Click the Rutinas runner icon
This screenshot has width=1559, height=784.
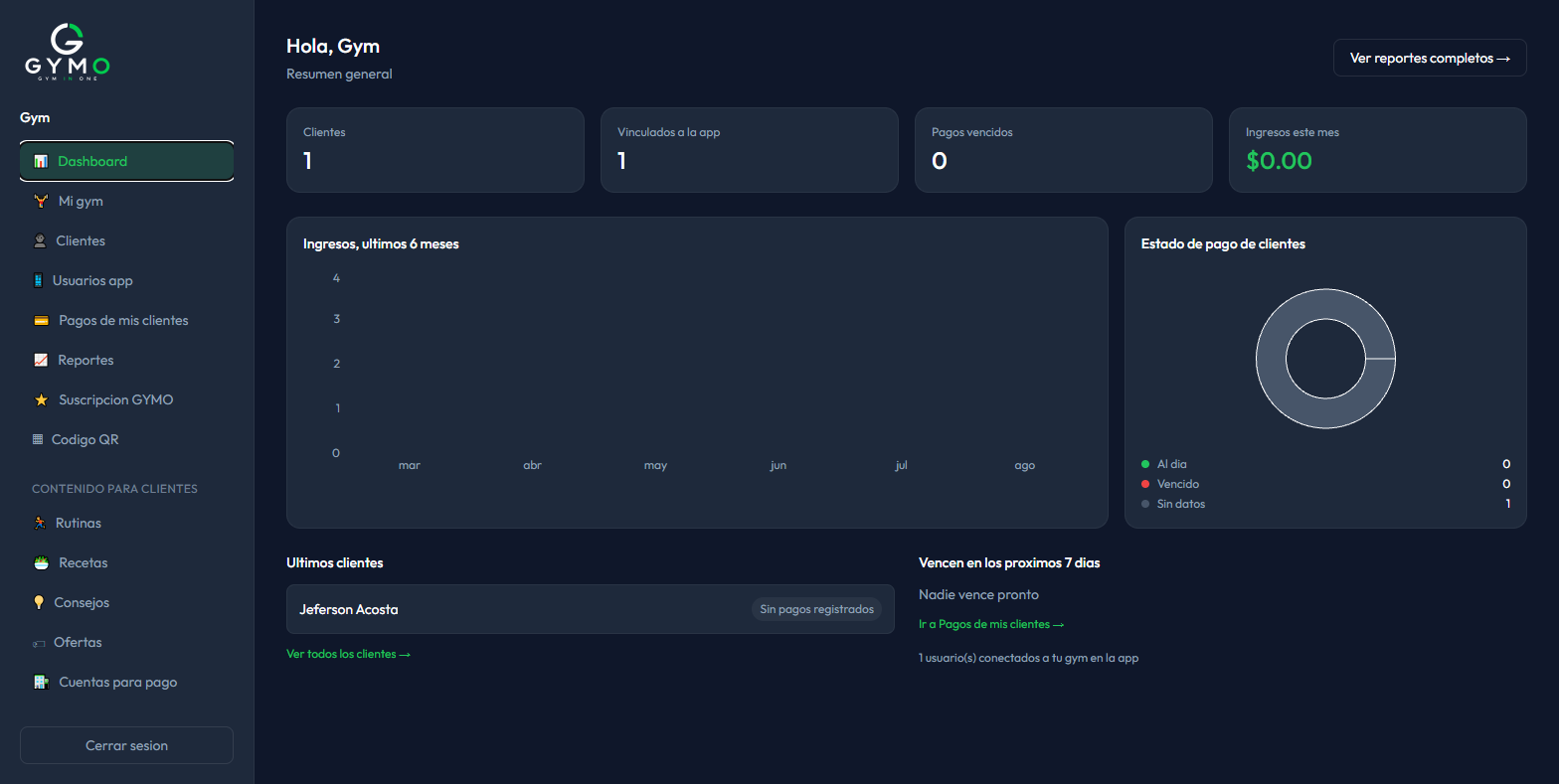coord(40,523)
